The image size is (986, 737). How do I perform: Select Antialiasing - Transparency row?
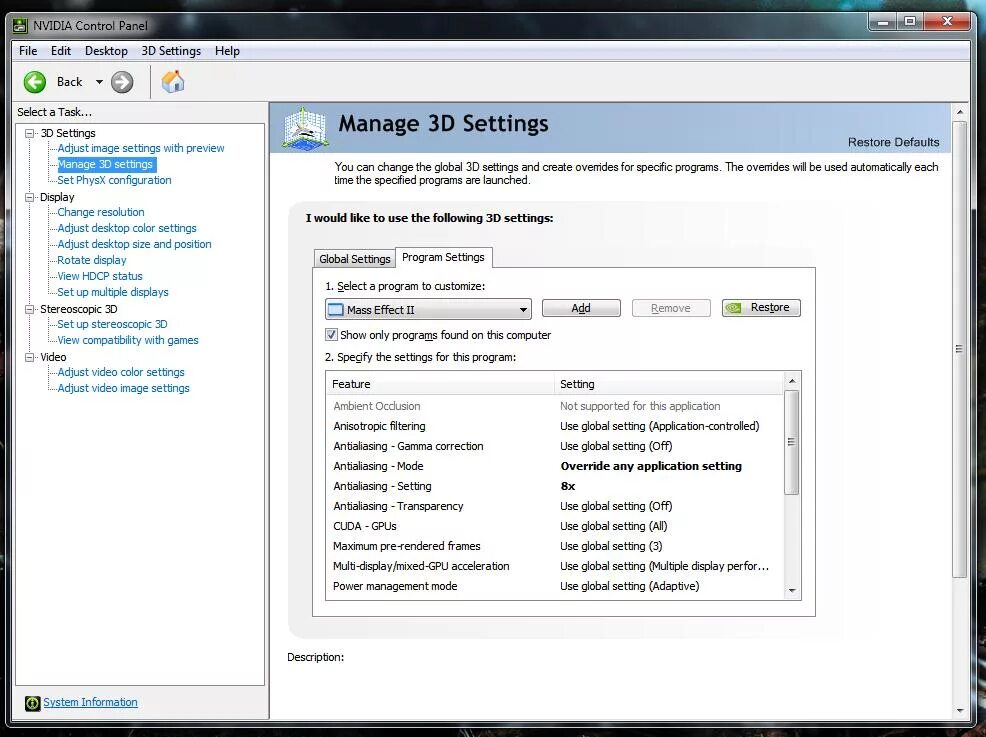[x=555, y=506]
